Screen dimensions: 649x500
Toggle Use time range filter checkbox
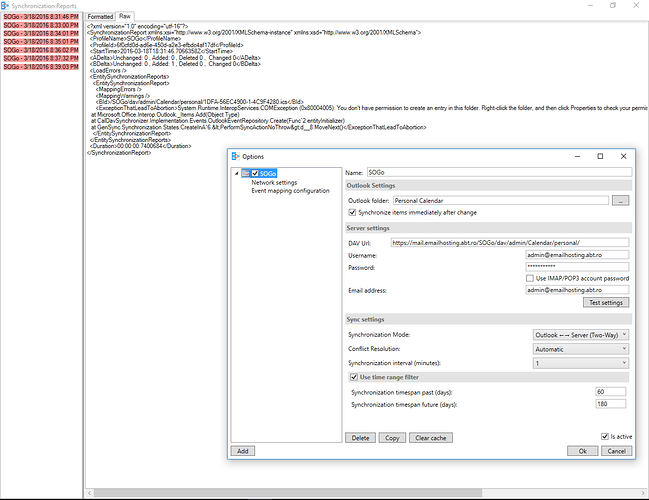click(x=354, y=377)
